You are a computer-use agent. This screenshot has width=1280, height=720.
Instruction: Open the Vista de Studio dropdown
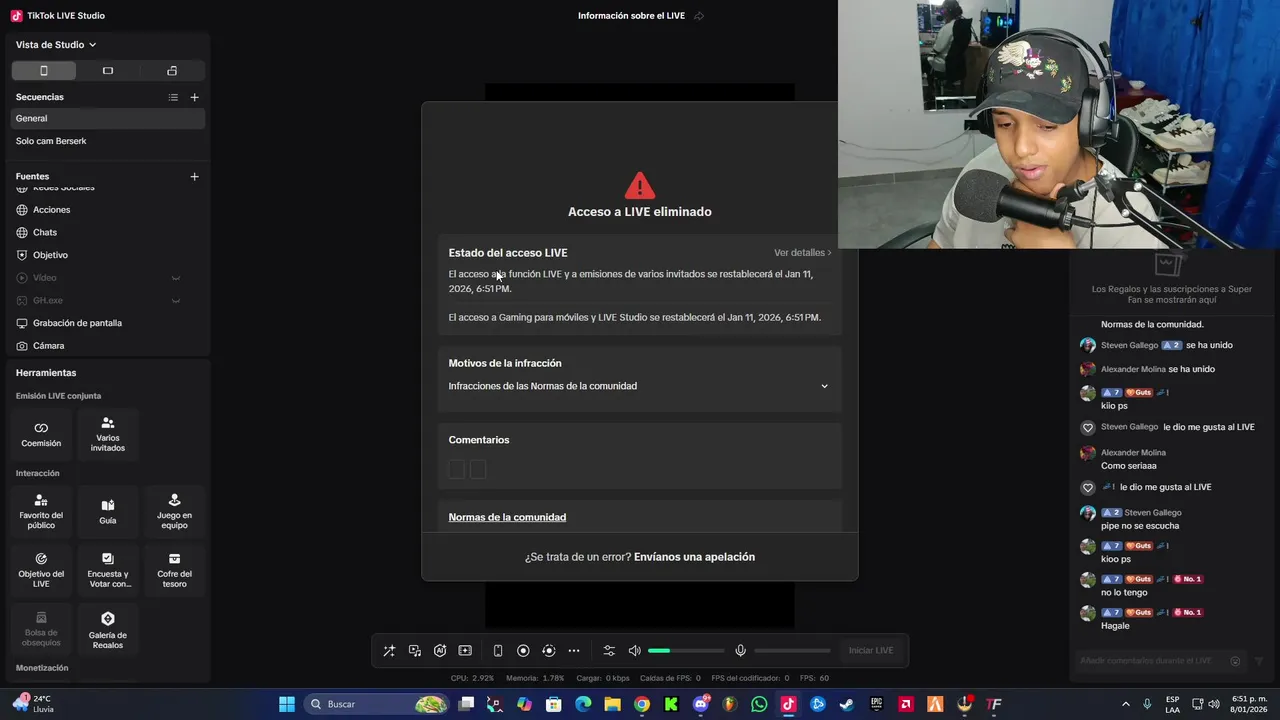point(56,45)
